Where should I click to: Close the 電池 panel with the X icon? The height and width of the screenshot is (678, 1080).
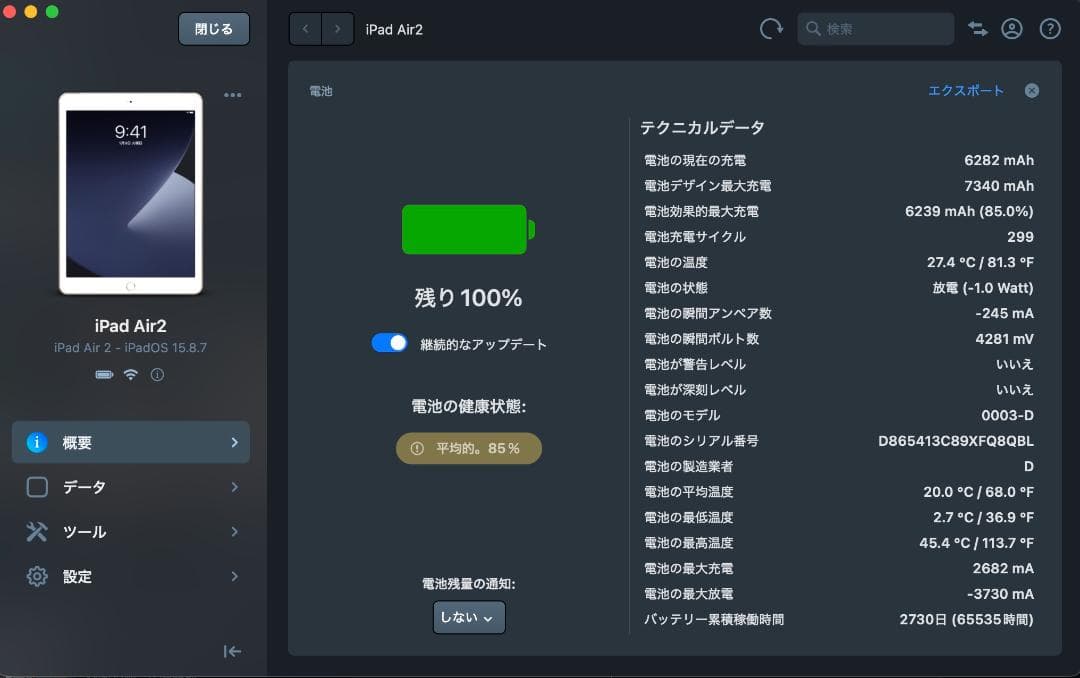(x=1032, y=91)
